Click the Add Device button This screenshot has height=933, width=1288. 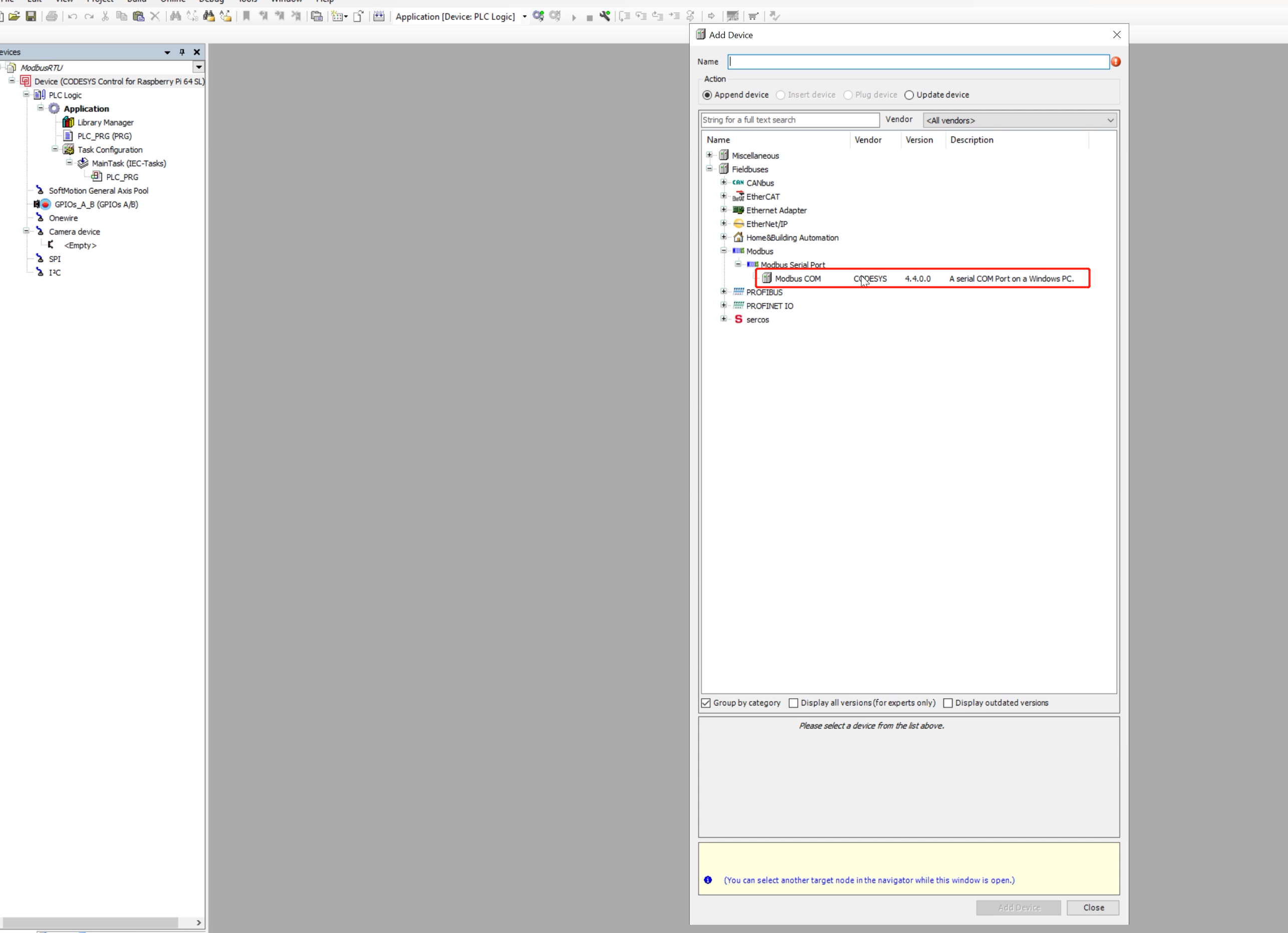pyautogui.click(x=1018, y=908)
